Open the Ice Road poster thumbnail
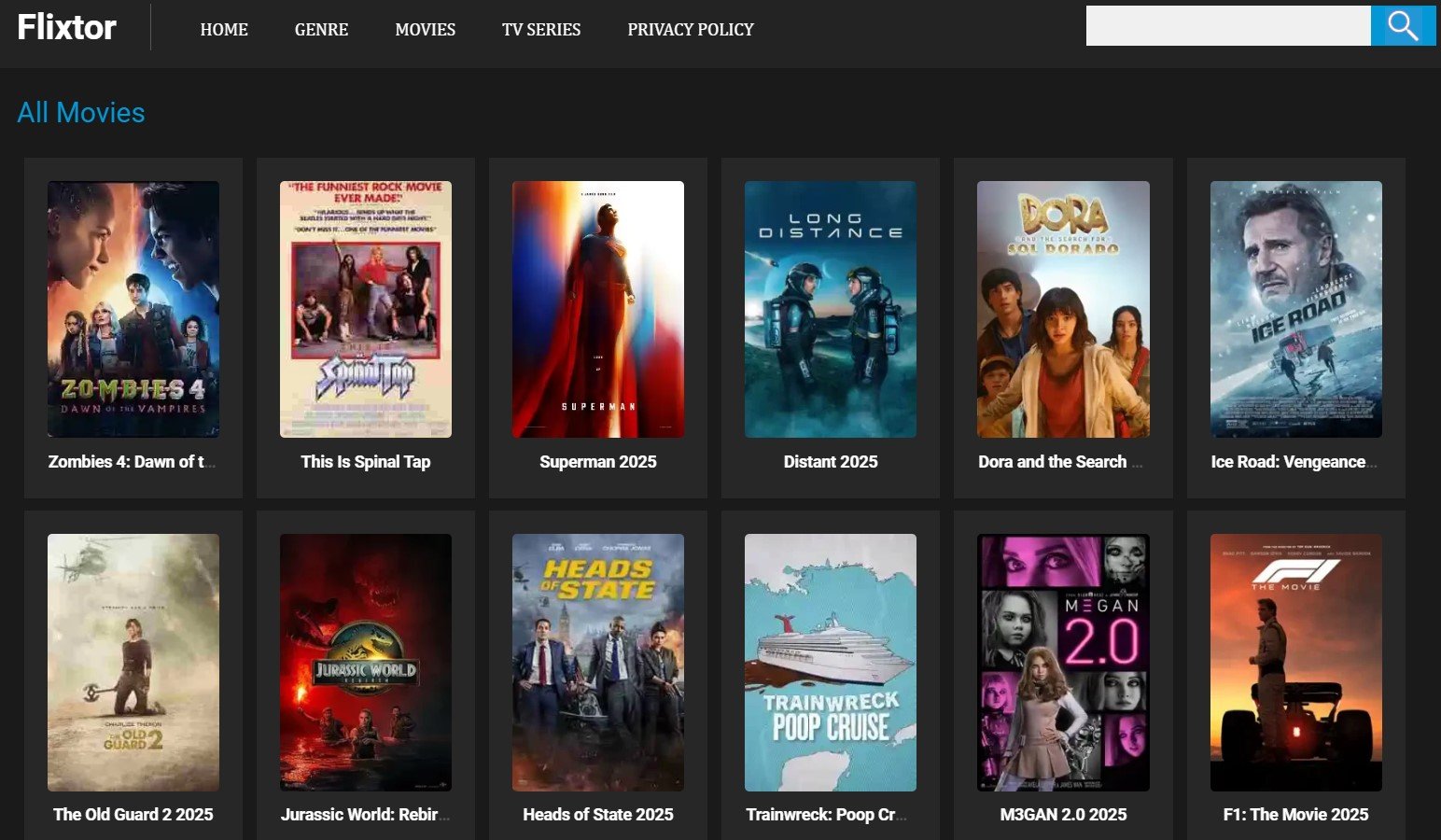Screen dimensions: 1441x840 point(1296,309)
